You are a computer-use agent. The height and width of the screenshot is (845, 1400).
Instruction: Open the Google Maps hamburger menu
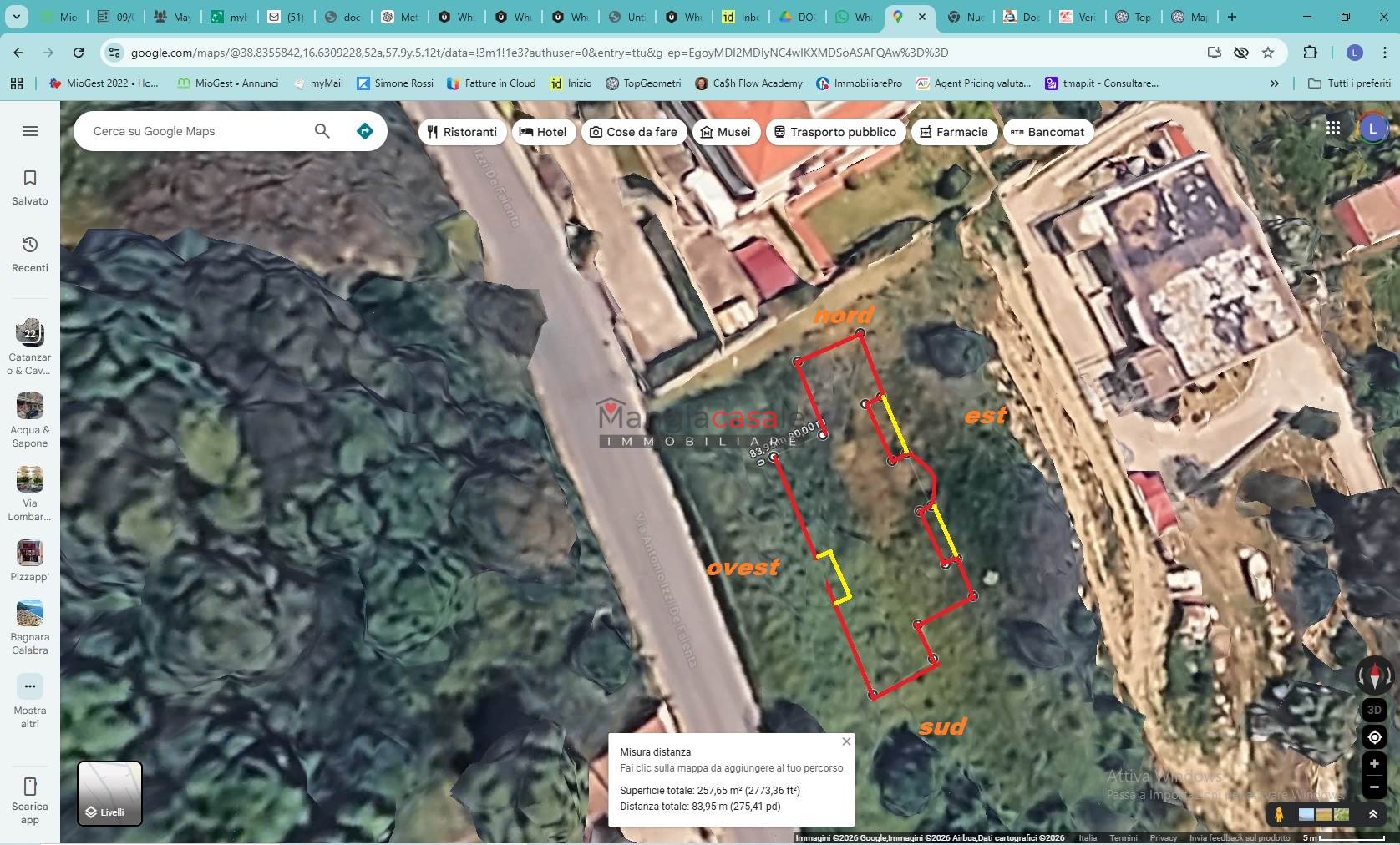30,131
